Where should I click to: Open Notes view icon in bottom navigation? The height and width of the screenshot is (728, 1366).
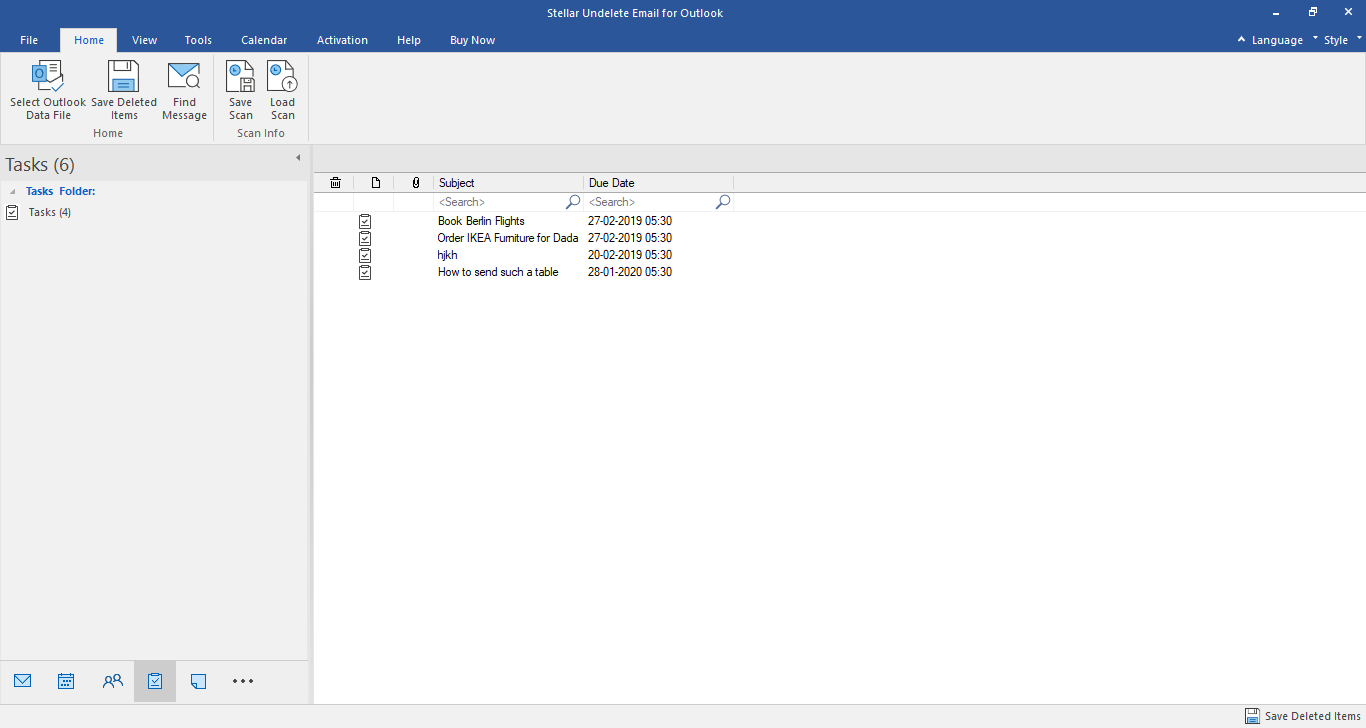(198, 681)
